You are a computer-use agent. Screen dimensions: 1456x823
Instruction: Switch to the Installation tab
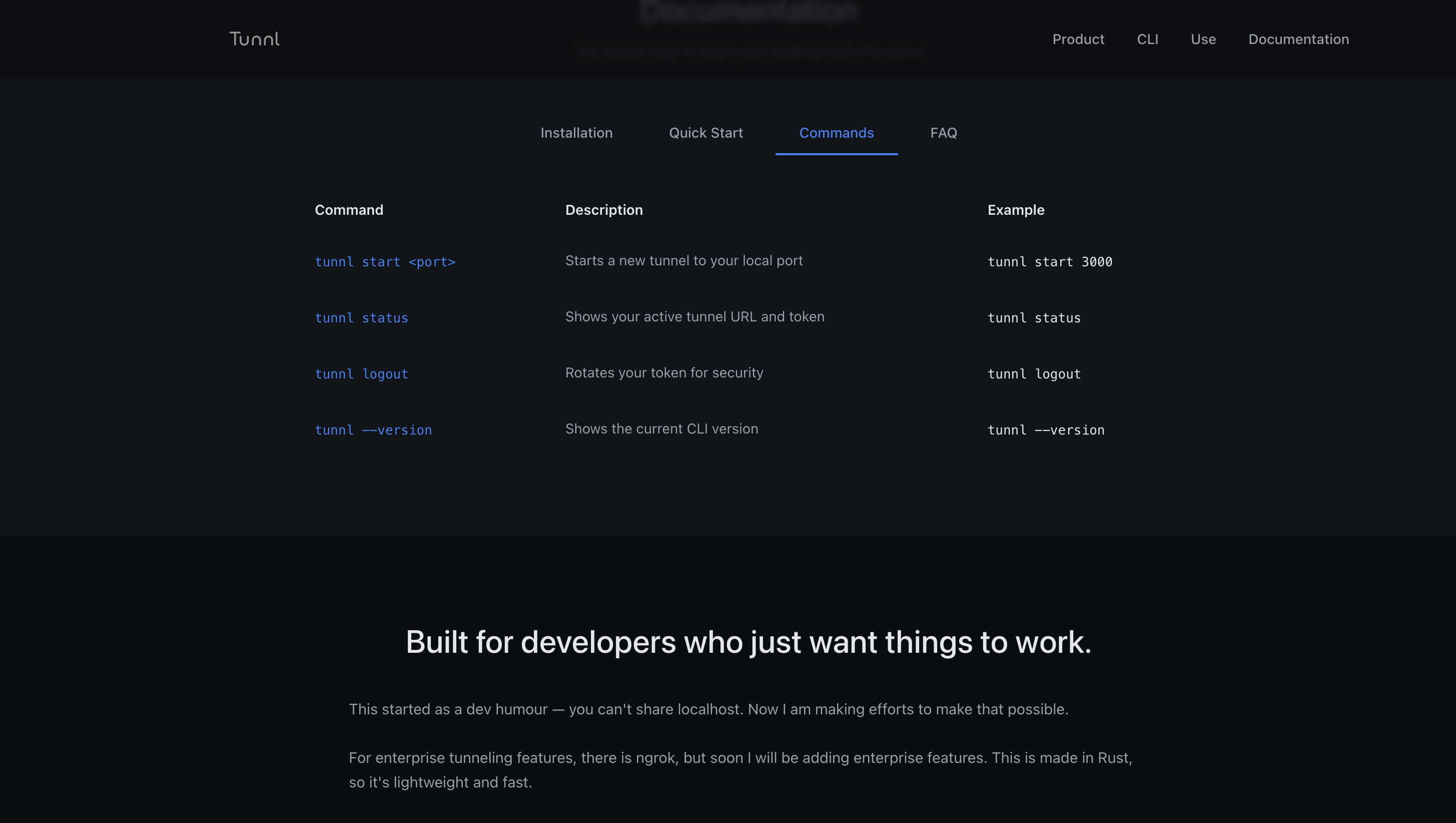(x=576, y=133)
